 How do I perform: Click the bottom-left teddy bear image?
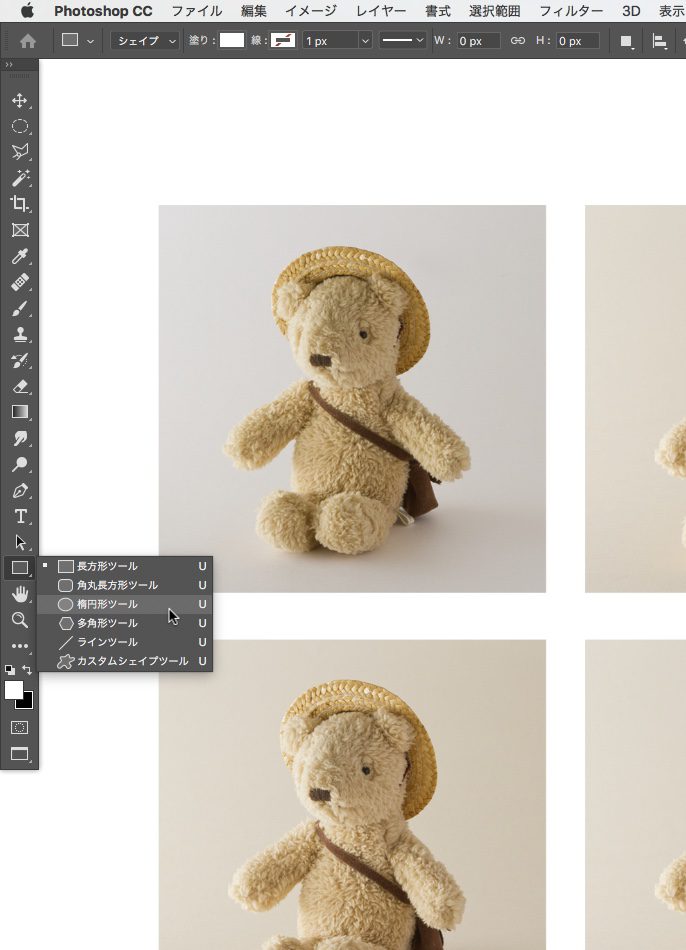pyautogui.click(x=352, y=794)
